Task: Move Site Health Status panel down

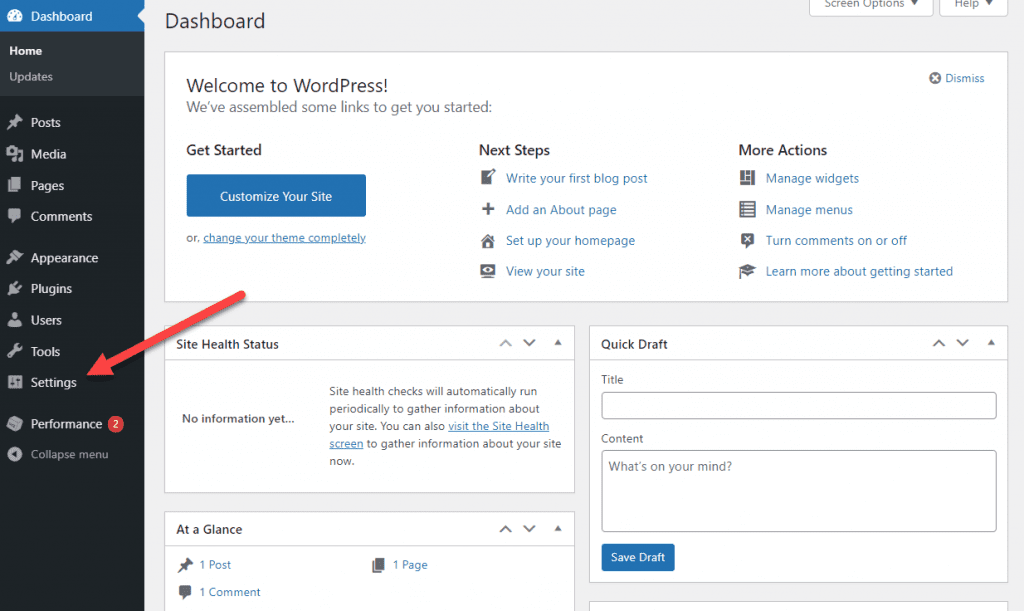Action: point(530,343)
